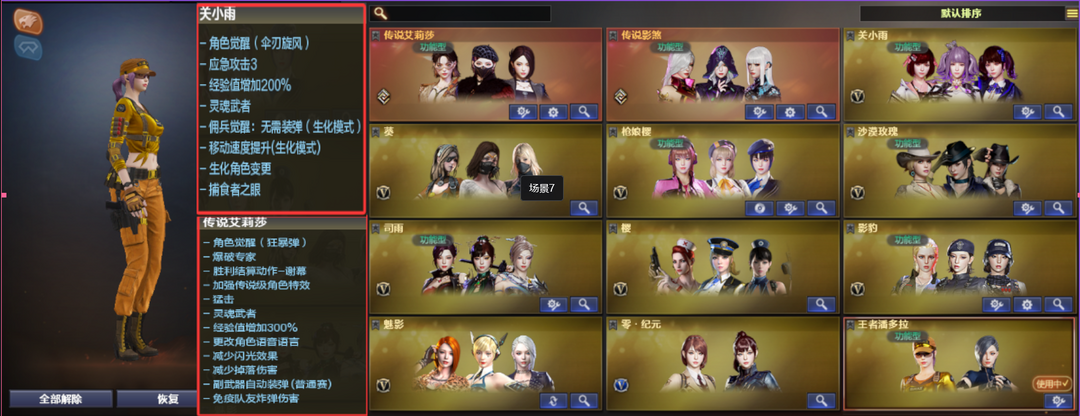Click the 恢复 button

coord(156,399)
